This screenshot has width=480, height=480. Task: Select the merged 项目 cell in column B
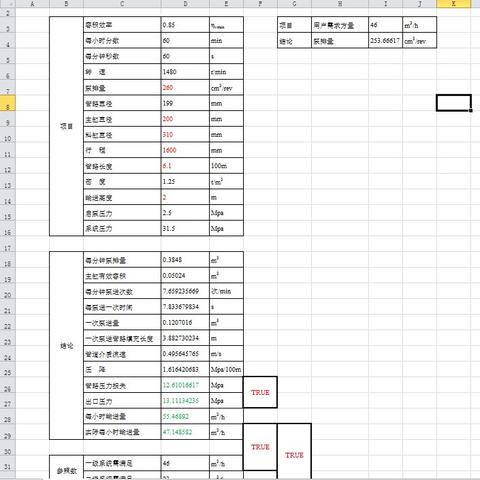pyautogui.click(x=66, y=126)
